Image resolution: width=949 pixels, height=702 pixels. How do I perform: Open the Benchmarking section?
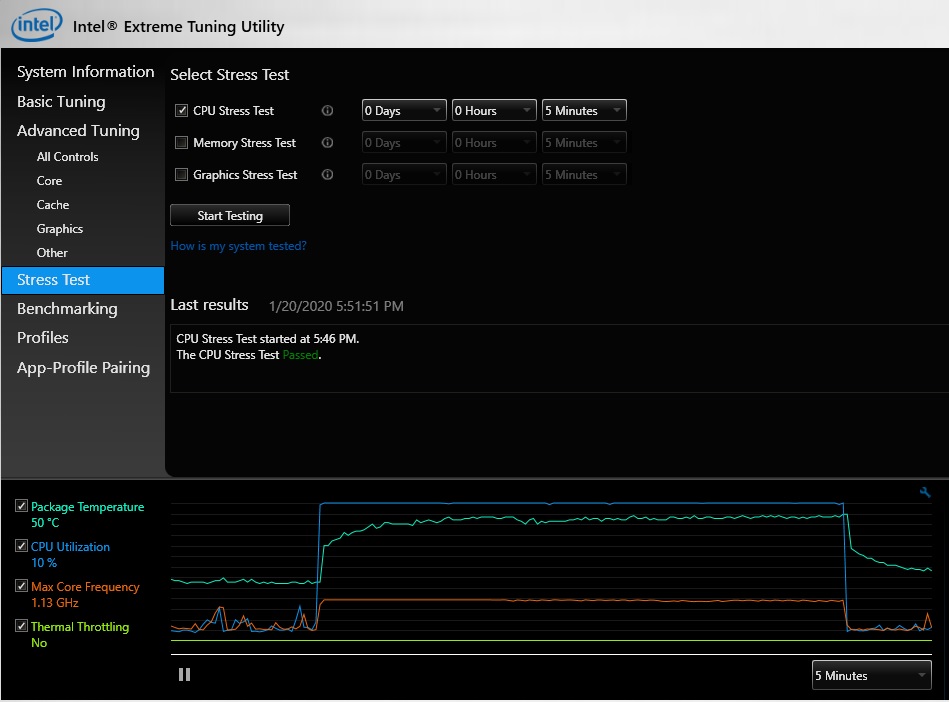pyautogui.click(x=67, y=309)
